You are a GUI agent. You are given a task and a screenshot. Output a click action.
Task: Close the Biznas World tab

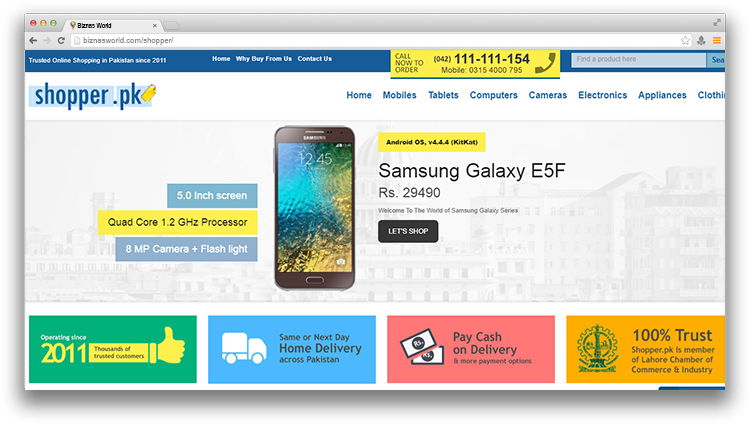[154, 25]
